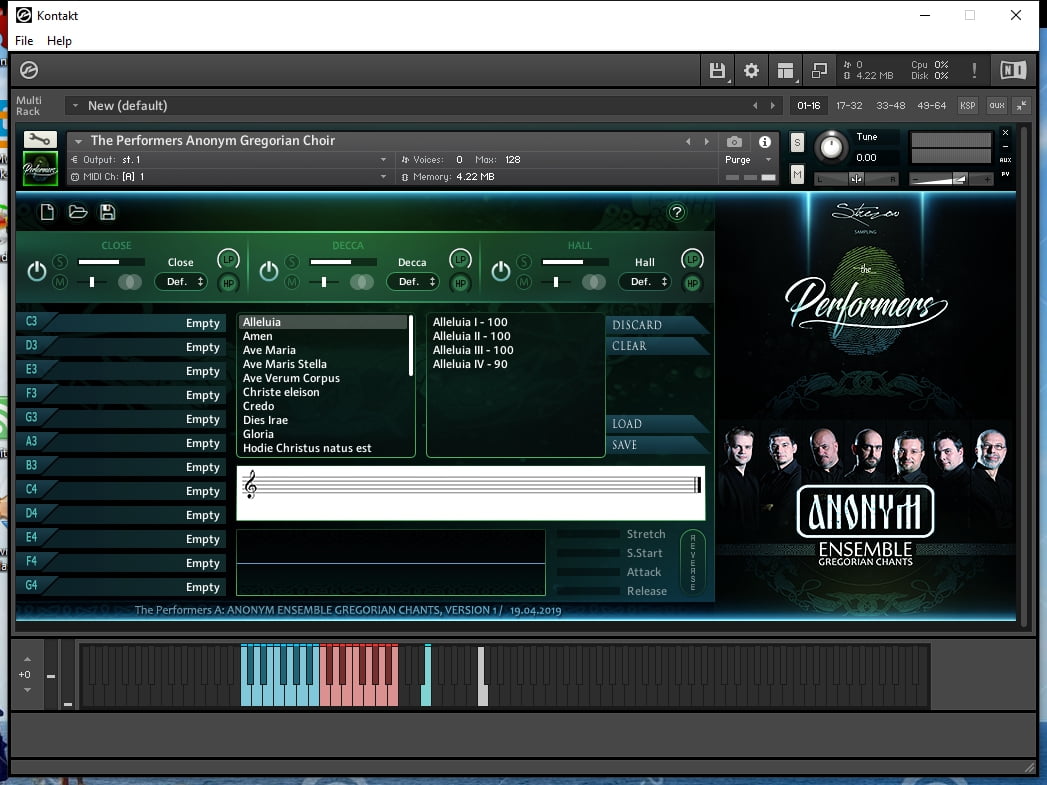Image resolution: width=1047 pixels, height=785 pixels.
Task: Click the open folder preset icon
Action: (x=77, y=212)
